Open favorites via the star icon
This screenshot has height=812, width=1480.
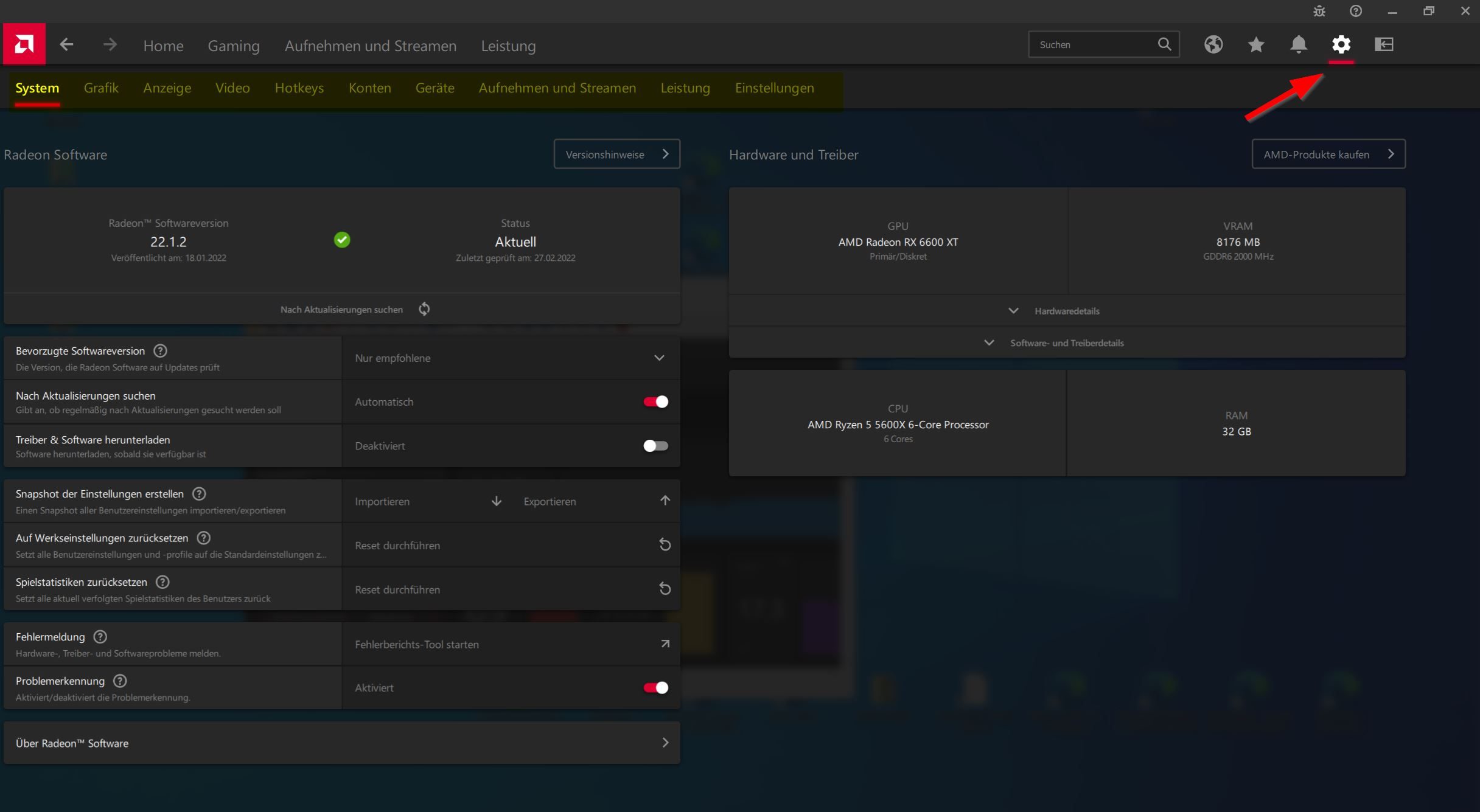[x=1255, y=44]
